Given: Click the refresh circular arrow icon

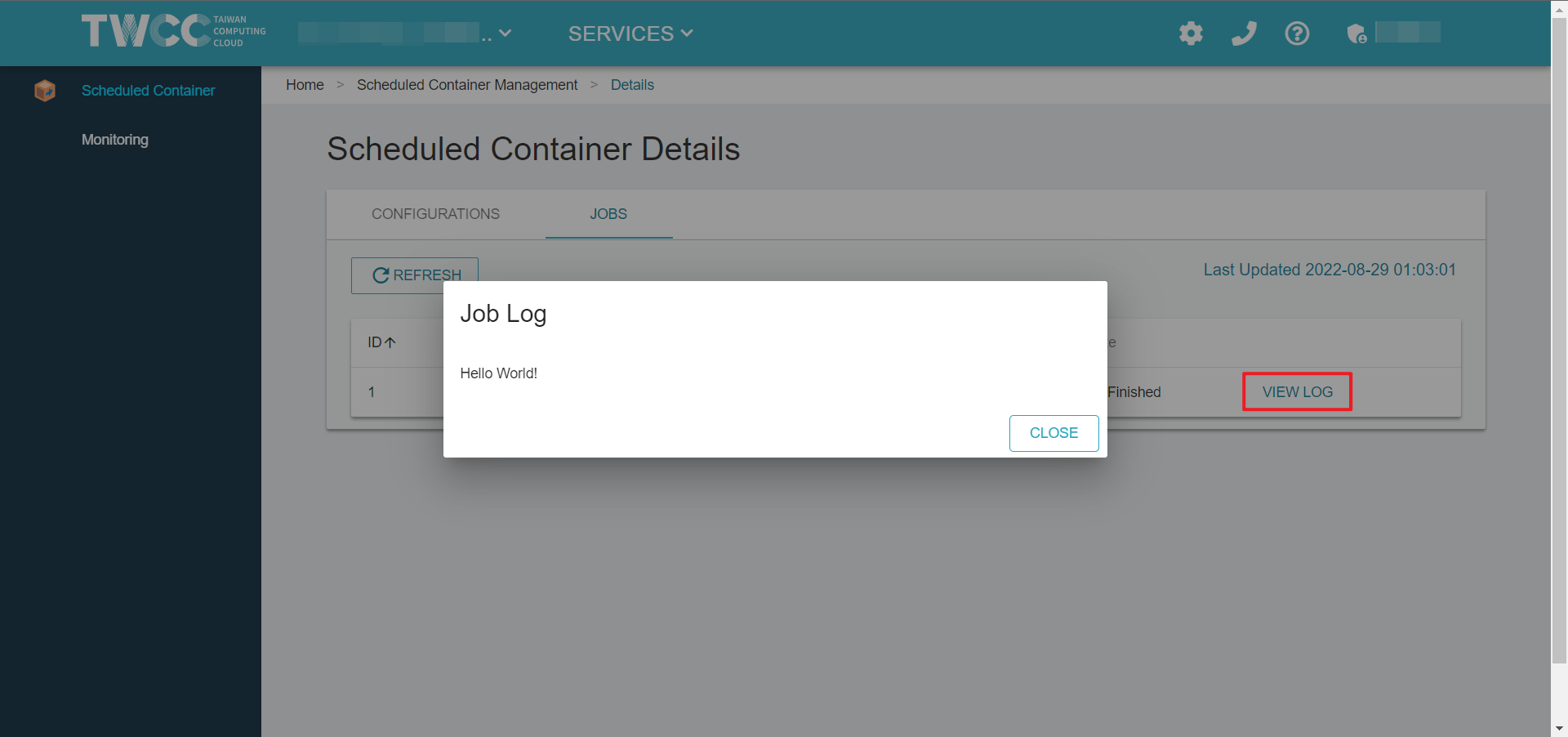Looking at the screenshot, I should click(381, 275).
